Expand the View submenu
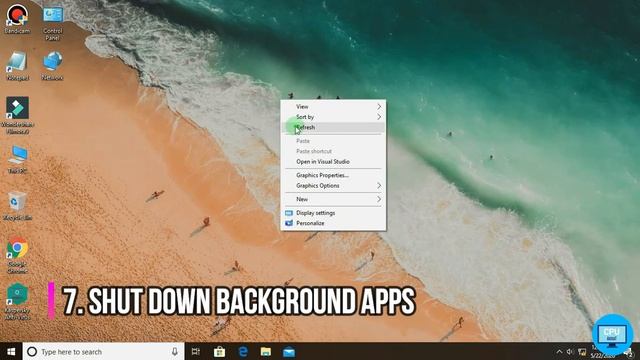 (x=333, y=107)
